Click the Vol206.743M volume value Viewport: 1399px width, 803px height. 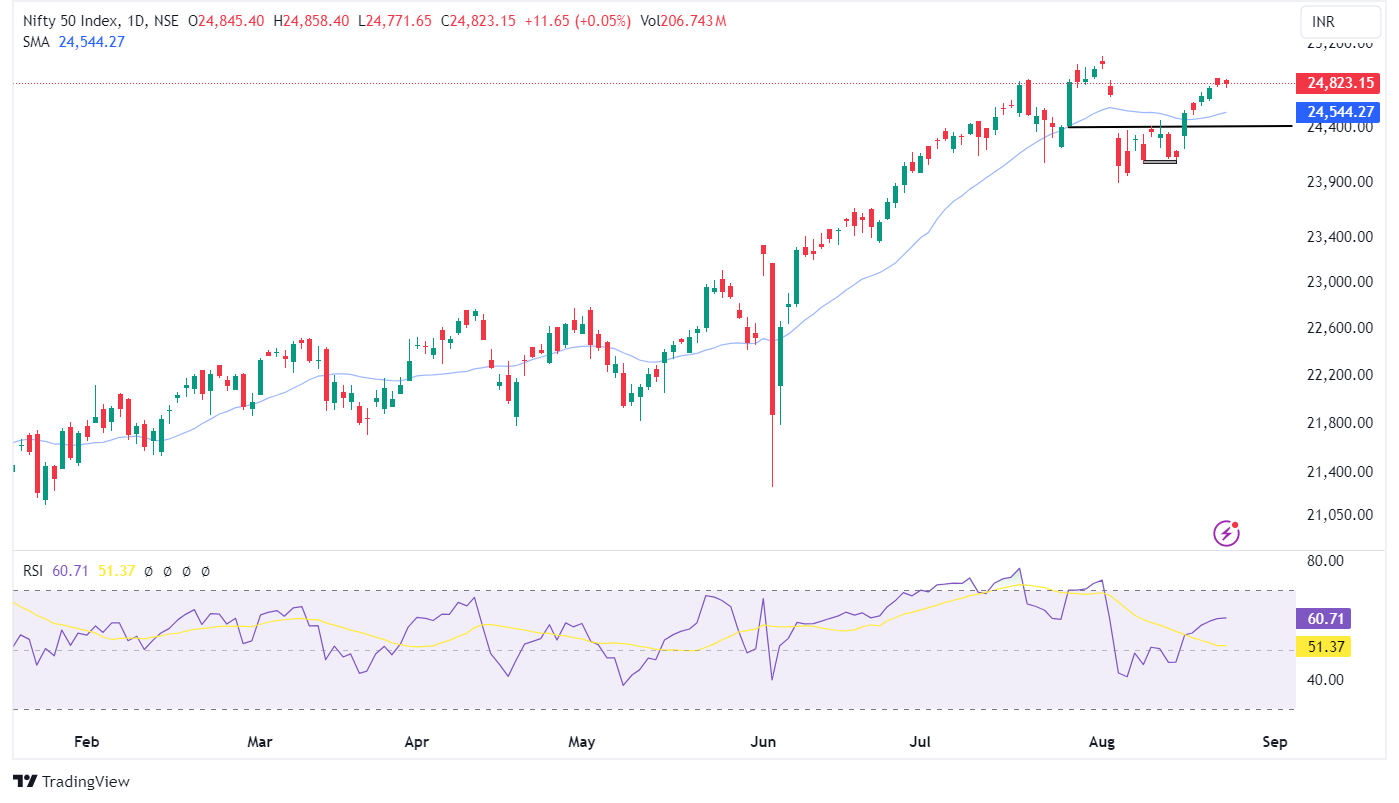point(683,21)
